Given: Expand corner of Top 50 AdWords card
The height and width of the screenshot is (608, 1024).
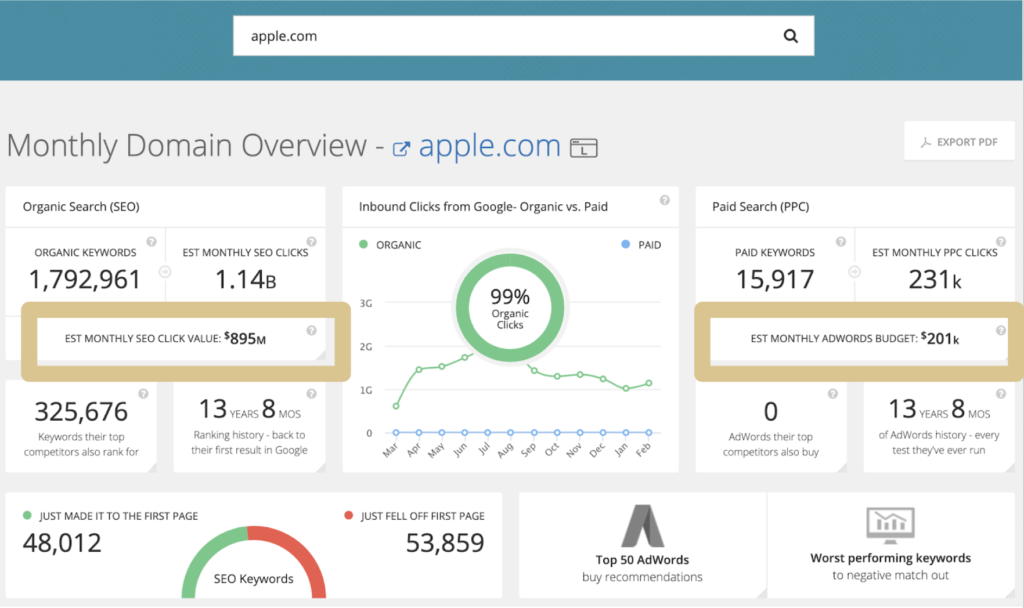Looking at the screenshot, I should click(x=761, y=592).
